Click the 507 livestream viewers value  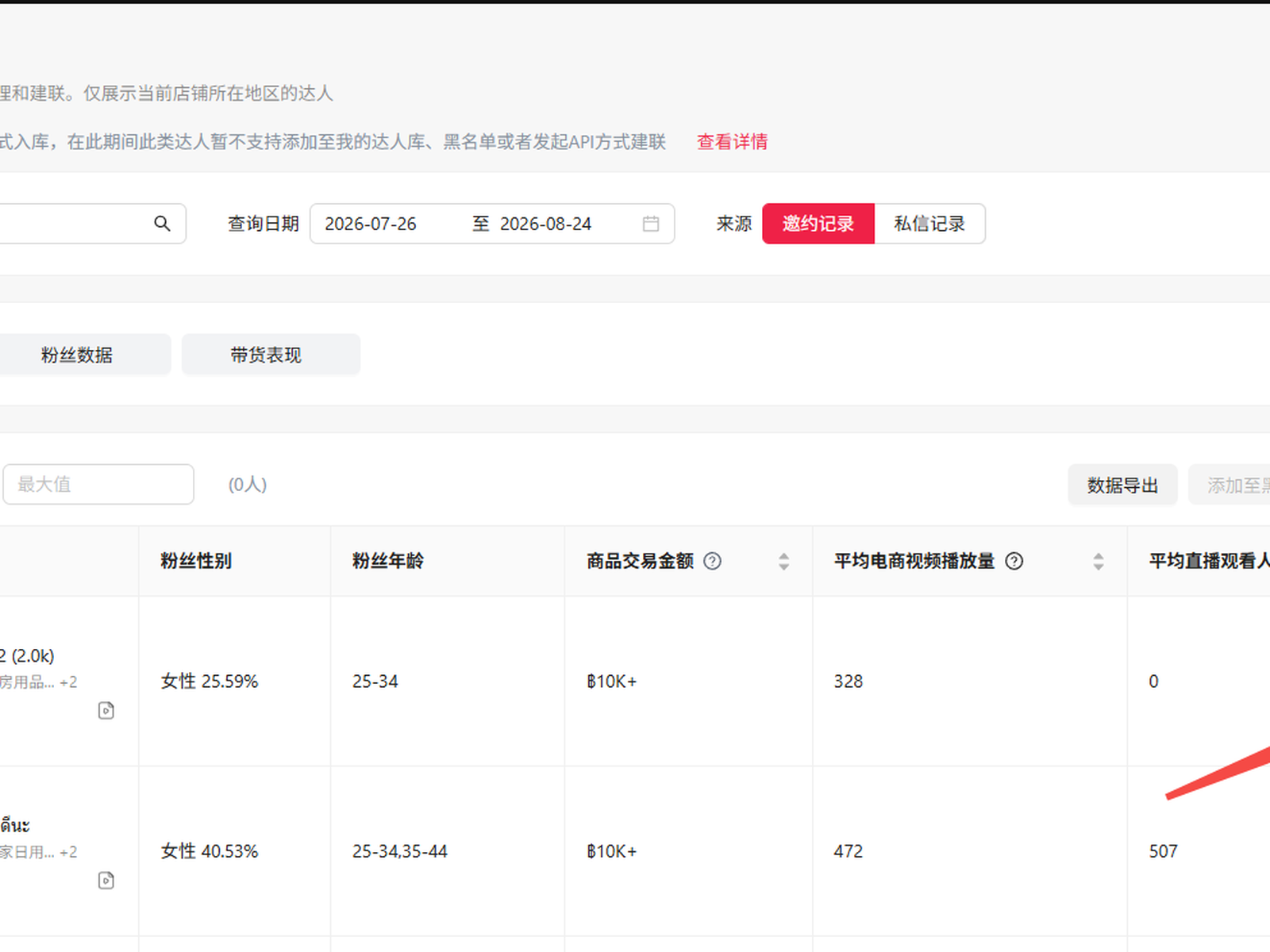1163,851
